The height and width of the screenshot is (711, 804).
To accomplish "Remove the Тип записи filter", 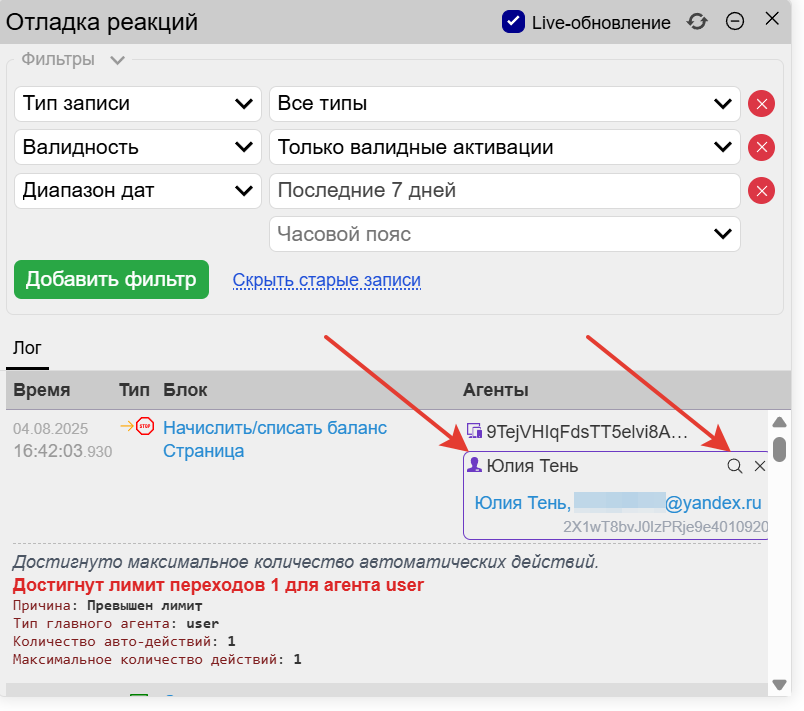I will pyautogui.click(x=761, y=104).
